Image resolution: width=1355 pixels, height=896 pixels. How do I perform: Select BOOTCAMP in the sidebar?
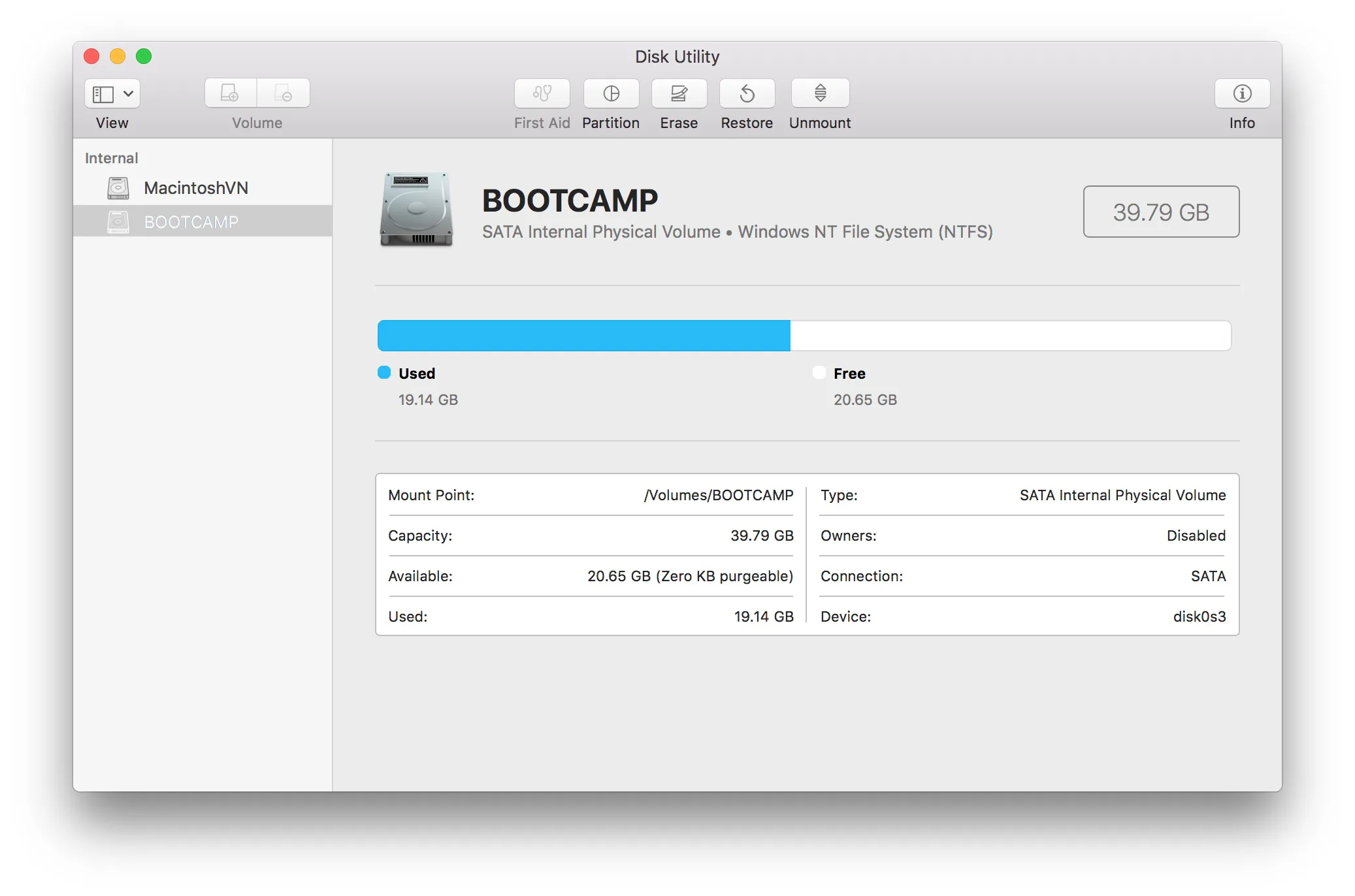pos(203,221)
